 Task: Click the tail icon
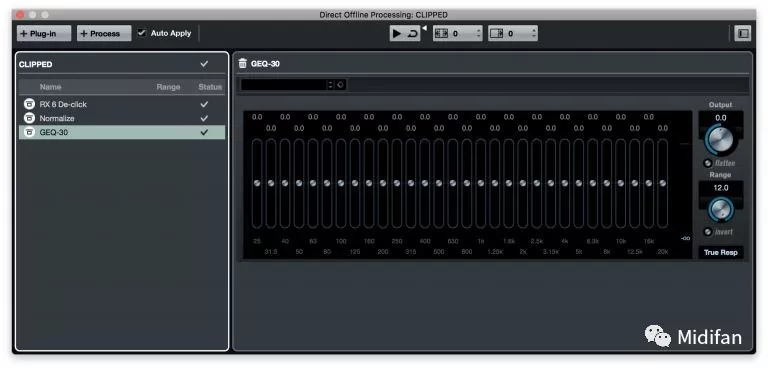(x=497, y=33)
